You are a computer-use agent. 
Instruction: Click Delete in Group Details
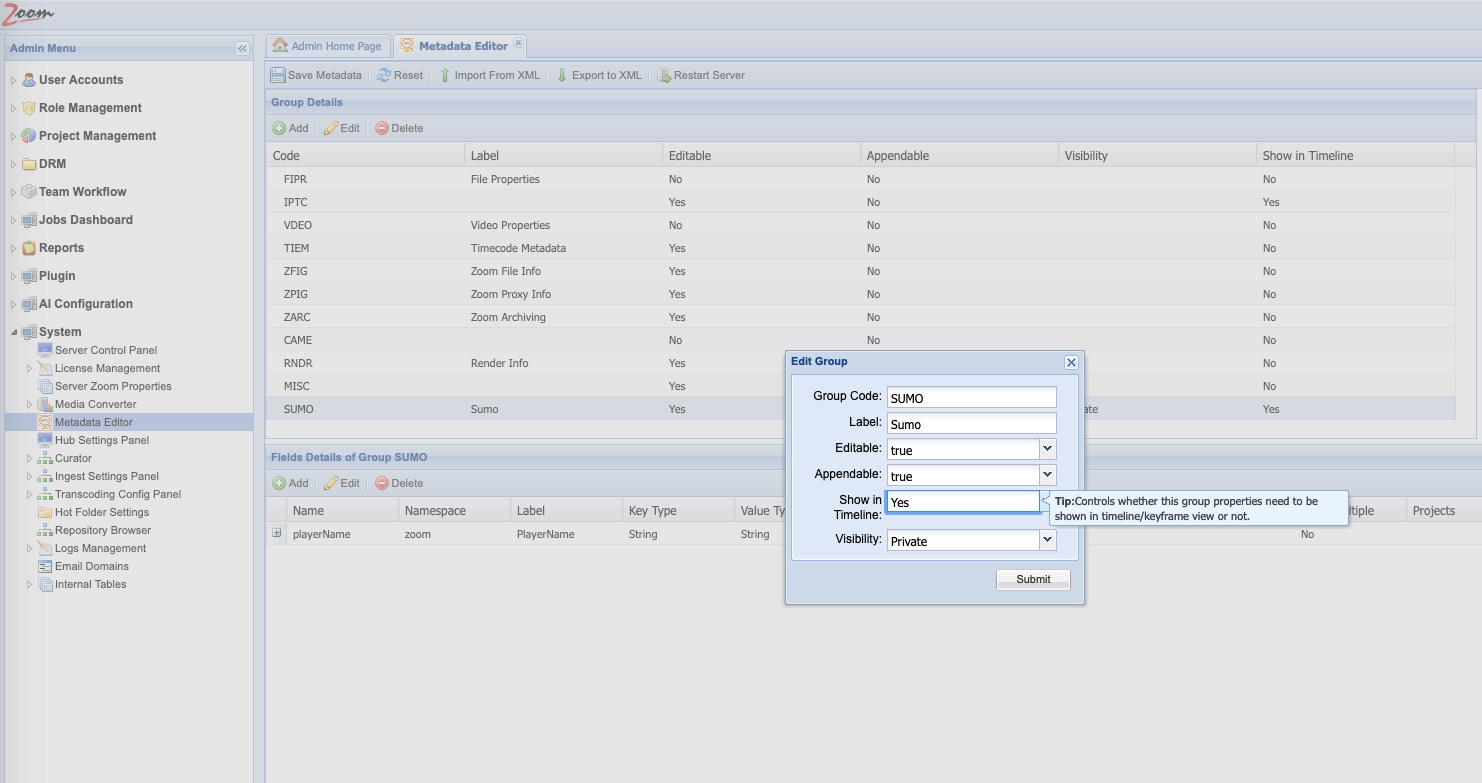[399, 128]
